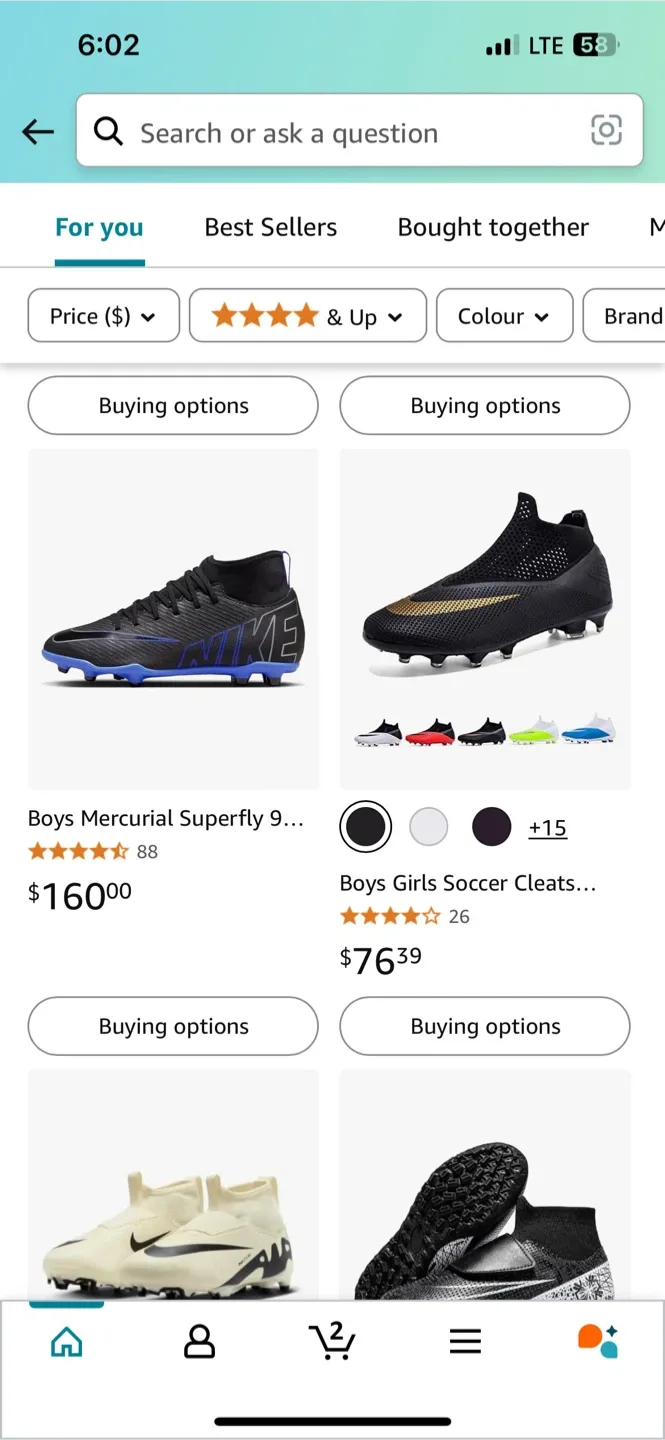
Task: Open the Rufus AI assistant icon
Action: click(597, 1340)
